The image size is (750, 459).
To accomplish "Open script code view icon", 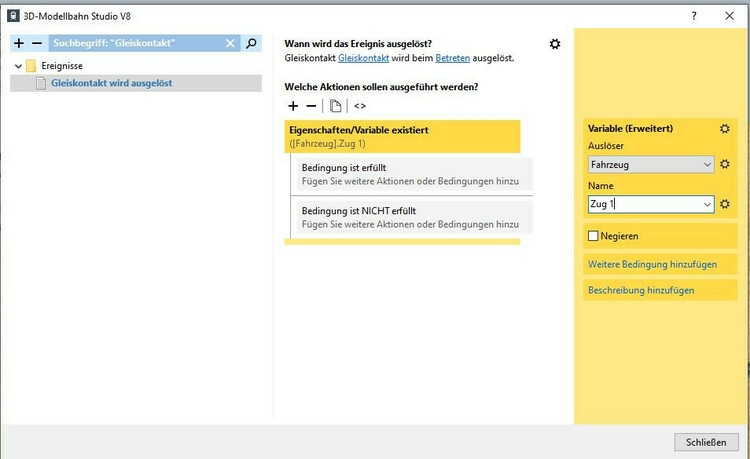I will [x=360, y=106].
